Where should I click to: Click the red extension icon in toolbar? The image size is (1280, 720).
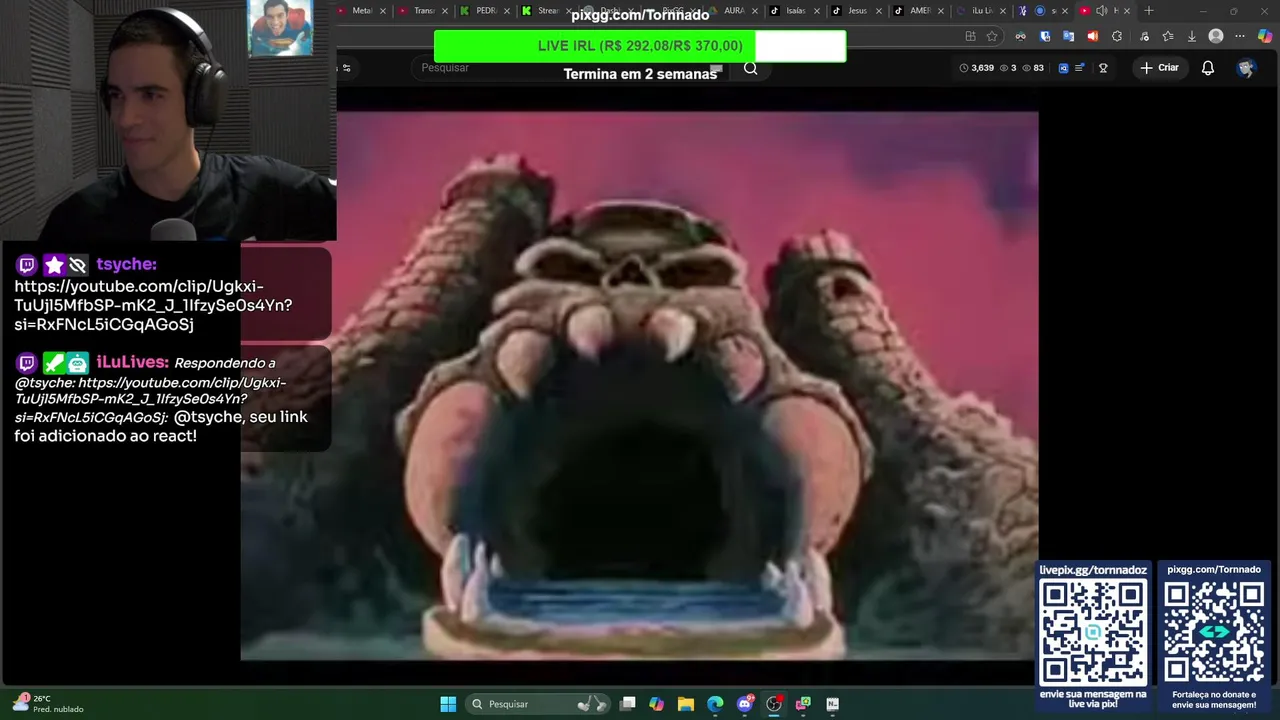[x=1092, y=36]
